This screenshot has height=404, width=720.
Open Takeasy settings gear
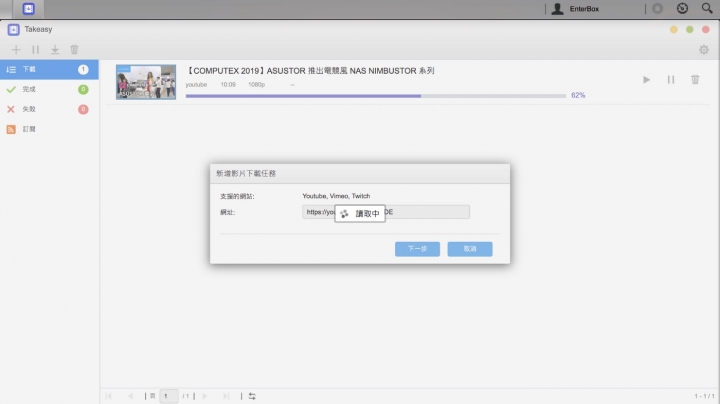click(x=703, y=50)
